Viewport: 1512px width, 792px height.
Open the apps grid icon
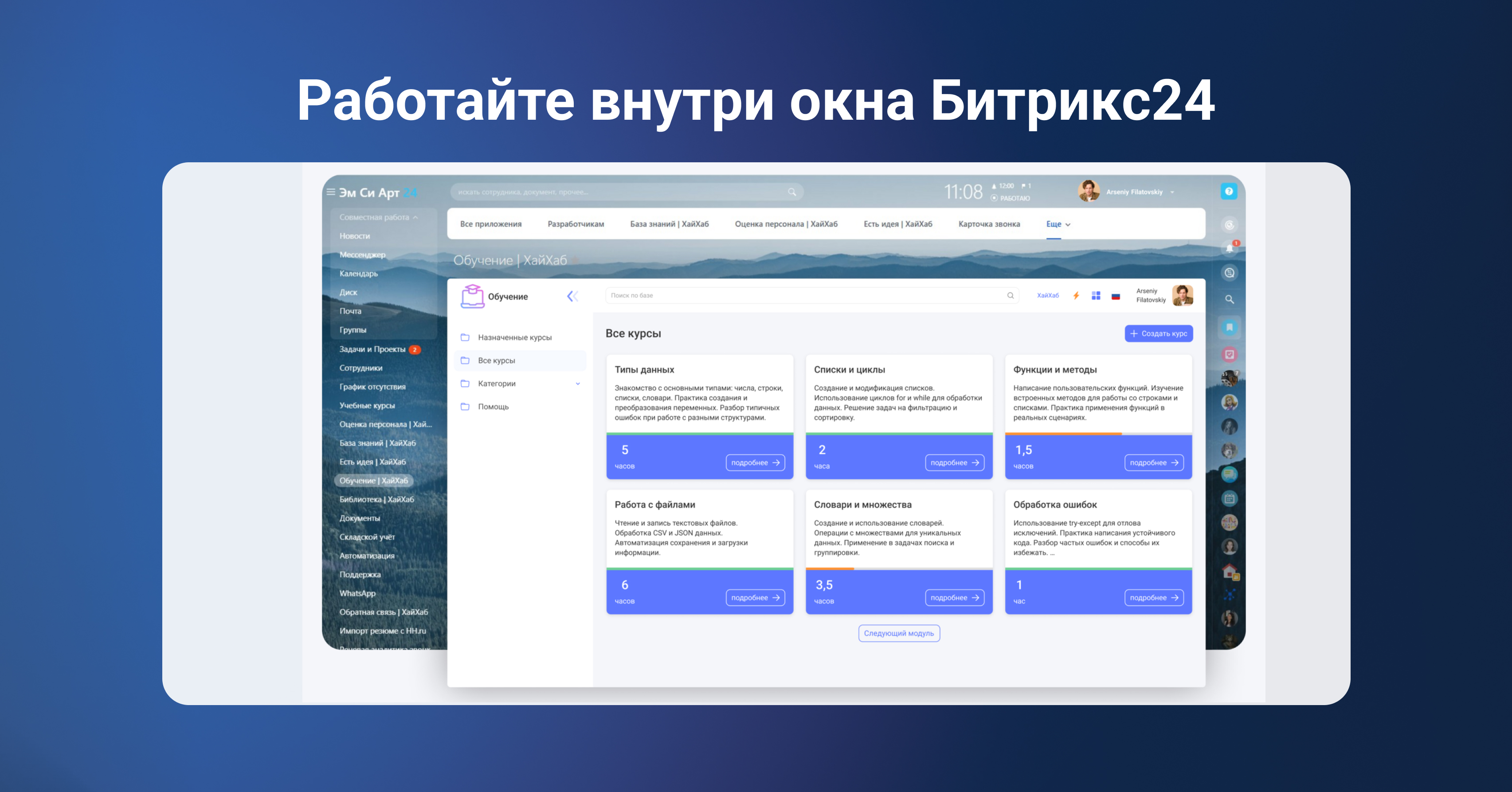point(1096,296)
